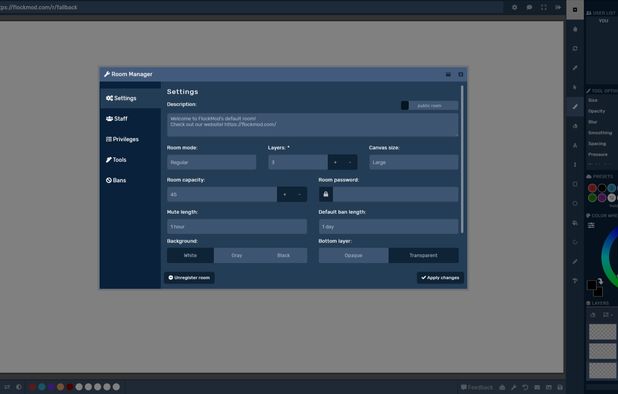The image size is (618, 394).
Task: Increase the Layers count with plus
Action: click(x=335, y=162)
